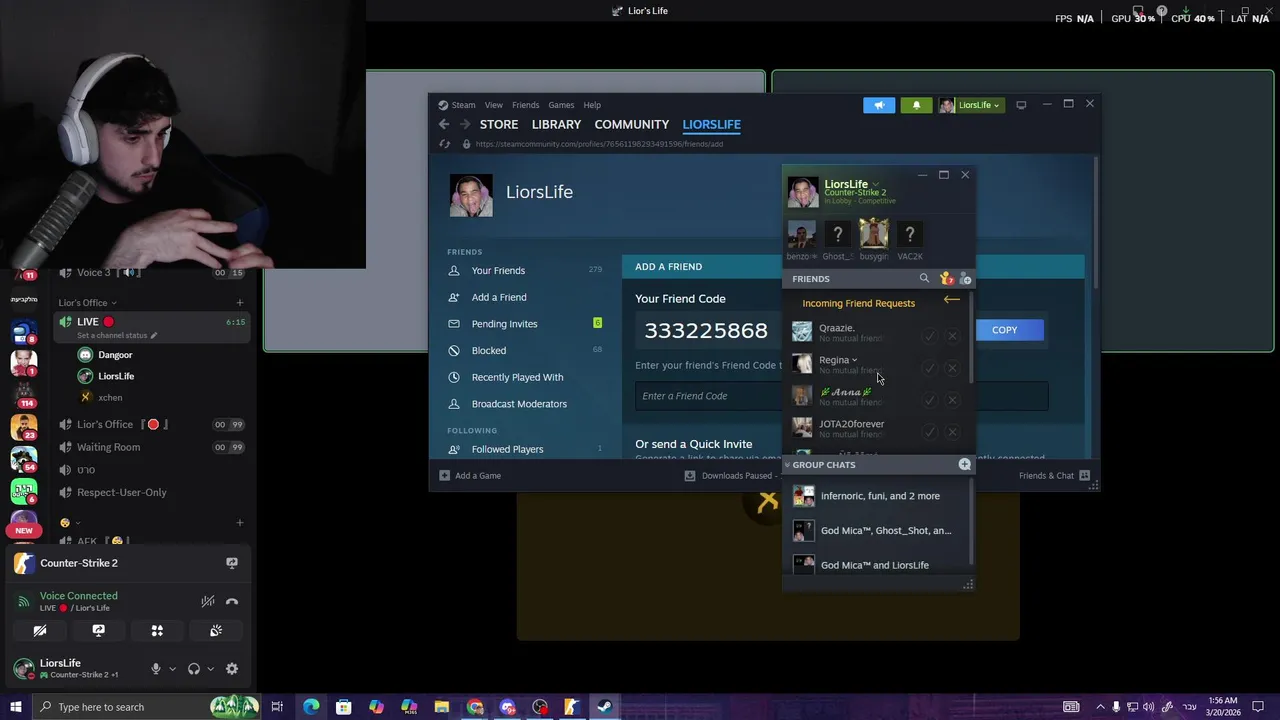Search friends with magnifier icon
This screenshot has height=720, width=1280.
[924, 279]
